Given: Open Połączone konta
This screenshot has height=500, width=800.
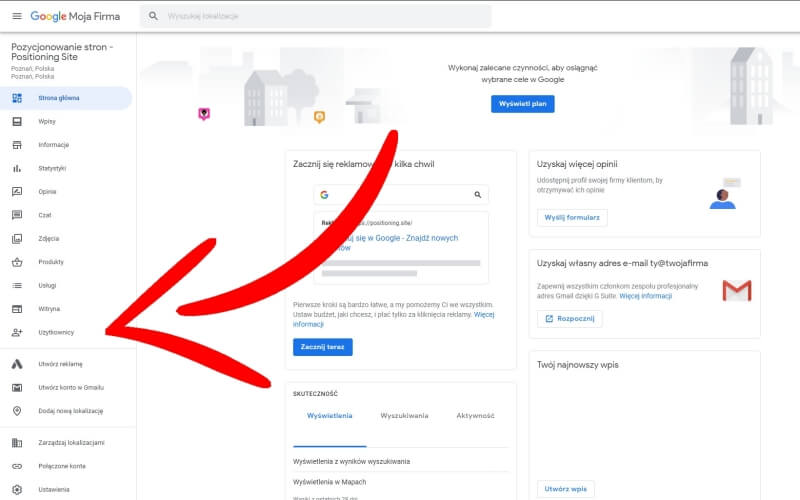Looking at the screenshot, I should tap(66, 466).
